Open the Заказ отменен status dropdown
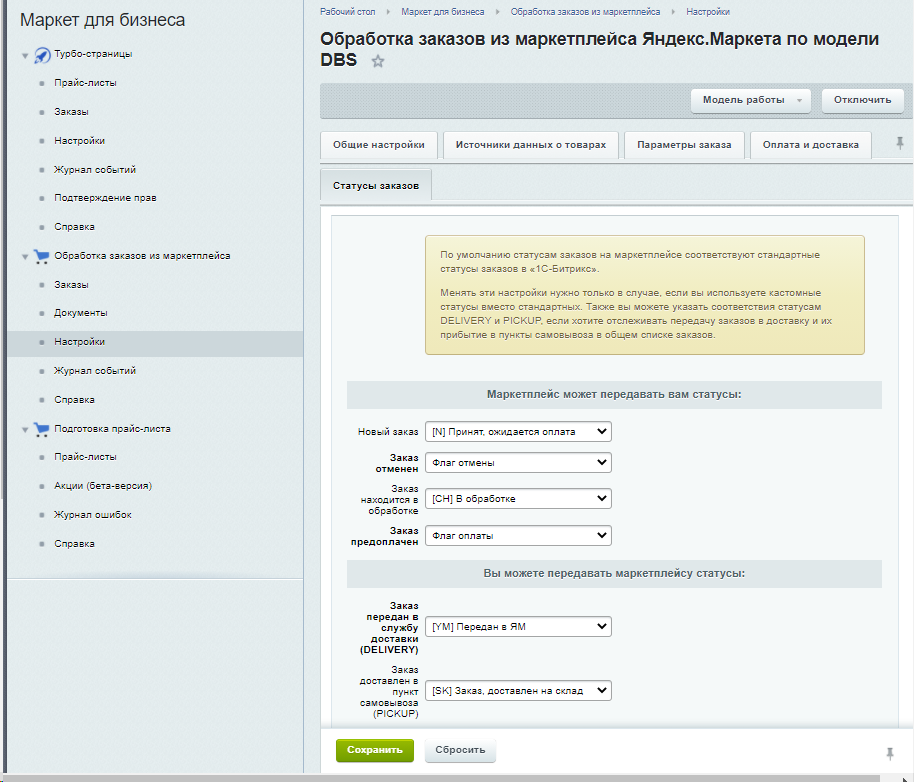The image size is (914, 782). point(517,463)
